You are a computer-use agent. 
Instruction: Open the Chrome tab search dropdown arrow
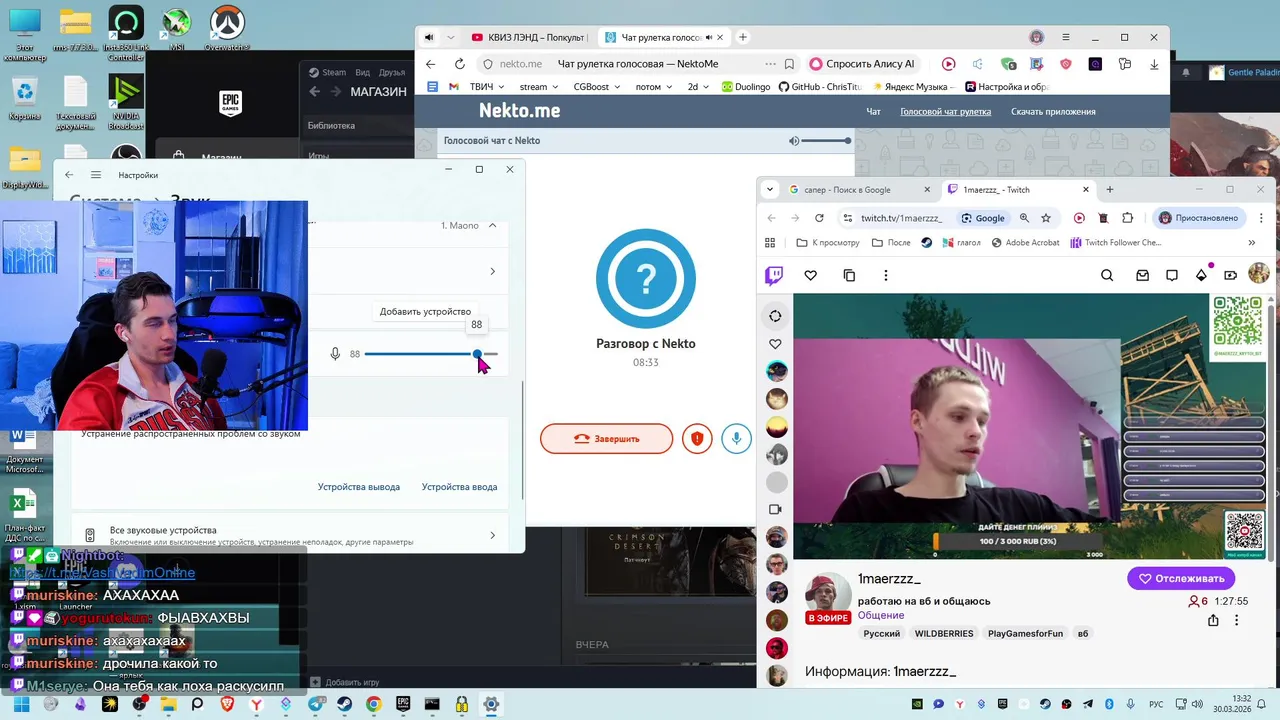[769, 189]
